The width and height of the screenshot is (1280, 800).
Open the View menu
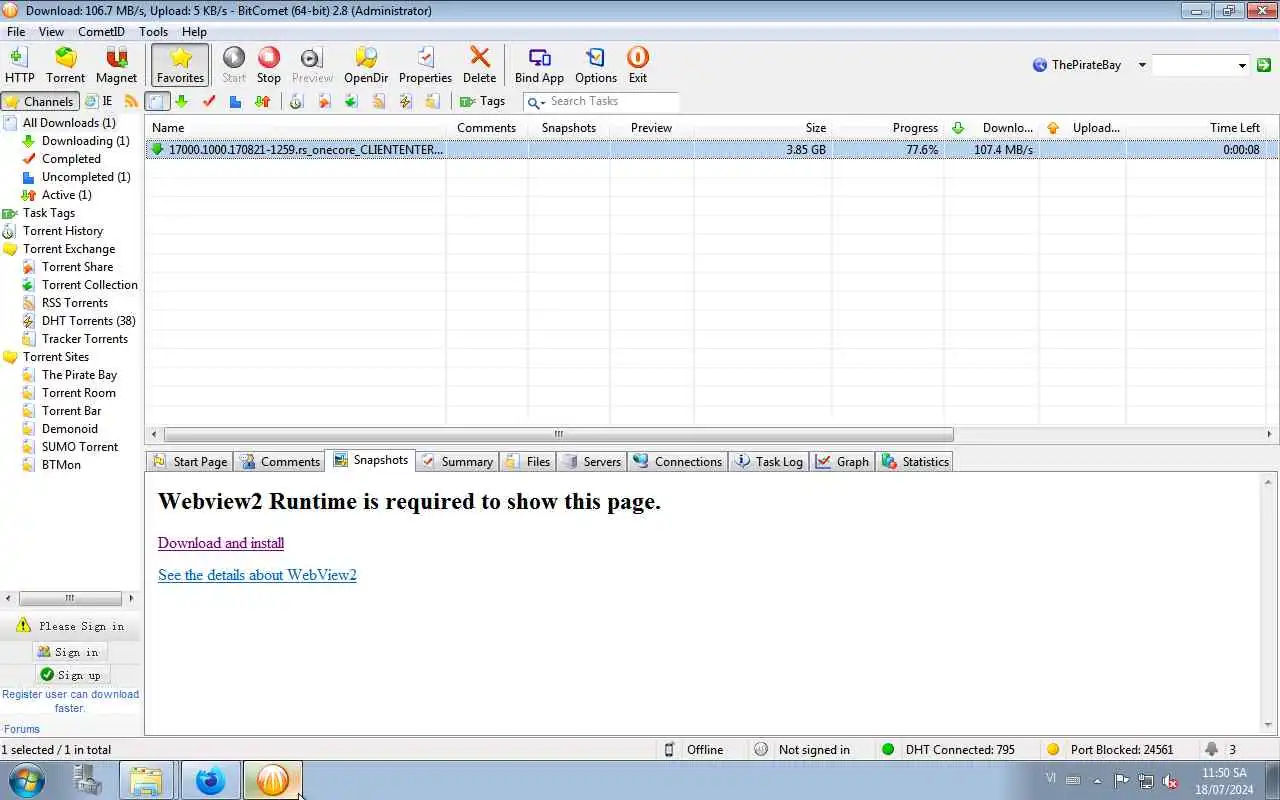pyautogui.click(x=51, y=32)
